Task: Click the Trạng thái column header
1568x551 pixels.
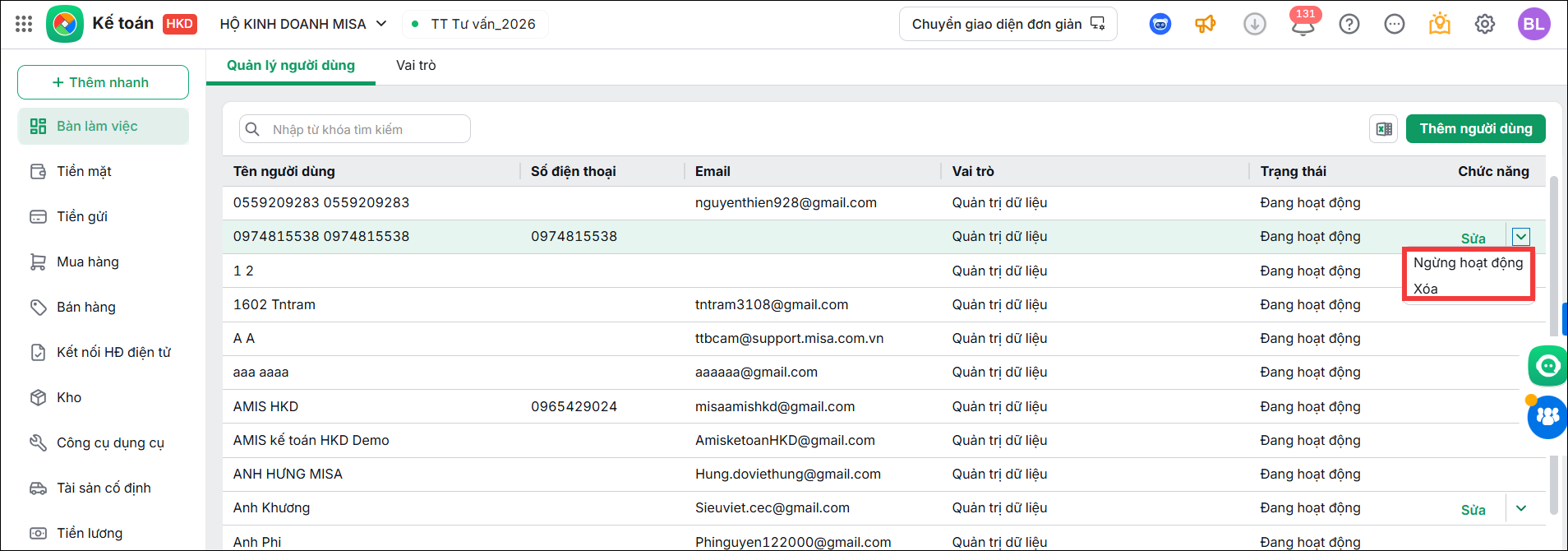Action: point(1293,171)
